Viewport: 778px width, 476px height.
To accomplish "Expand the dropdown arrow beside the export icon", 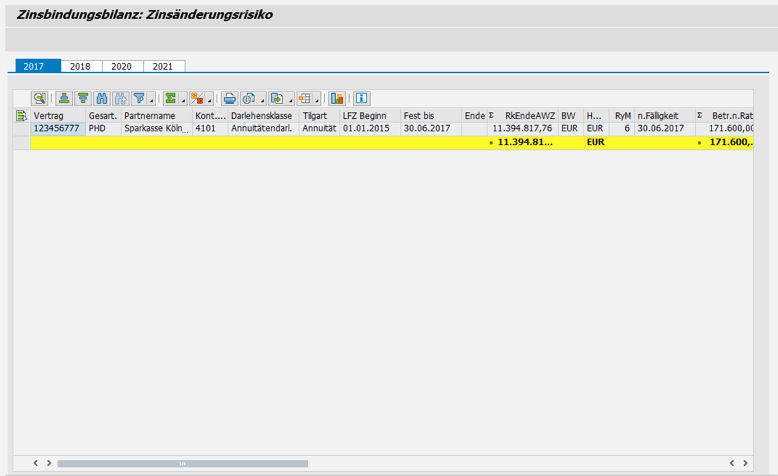I will (x=289, y=99).
